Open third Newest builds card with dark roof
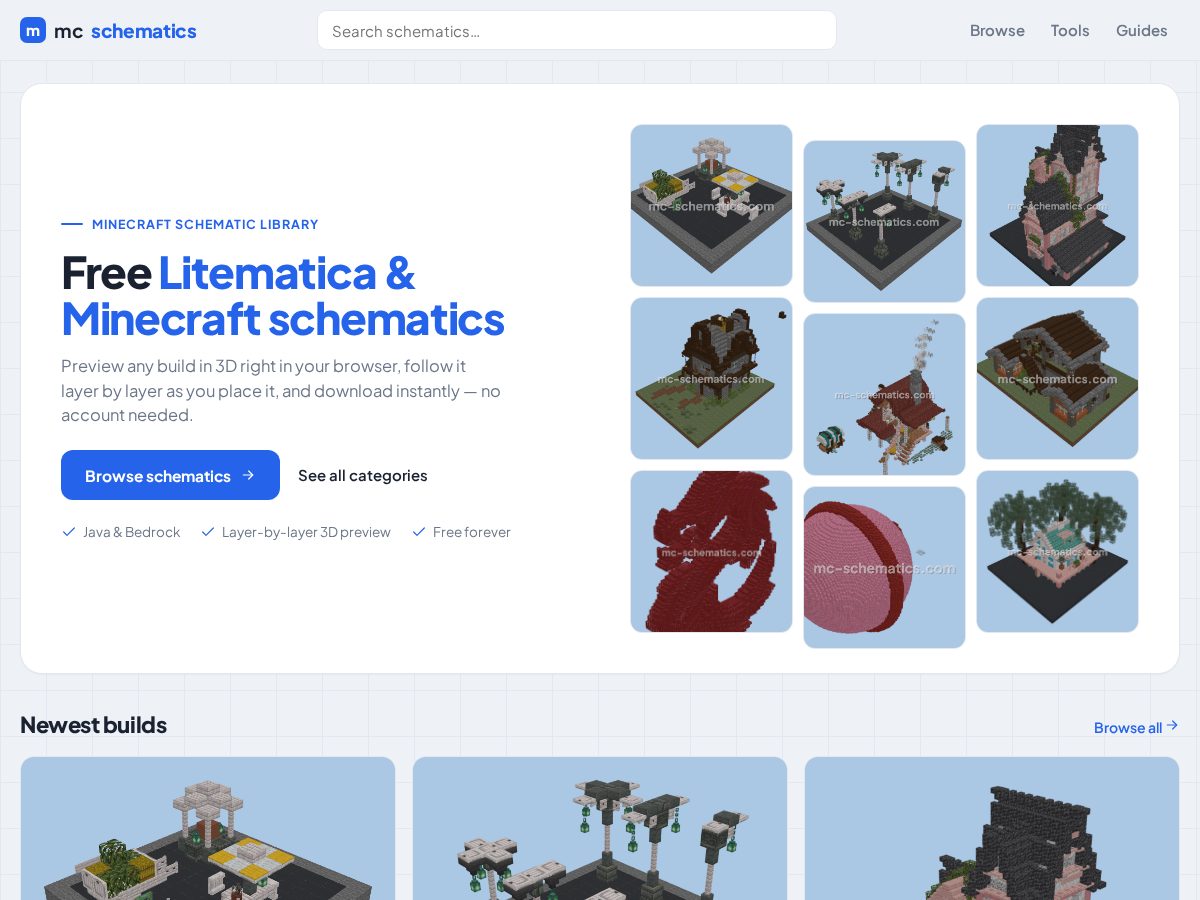1200x900 pixels. [x=992, y=829]
